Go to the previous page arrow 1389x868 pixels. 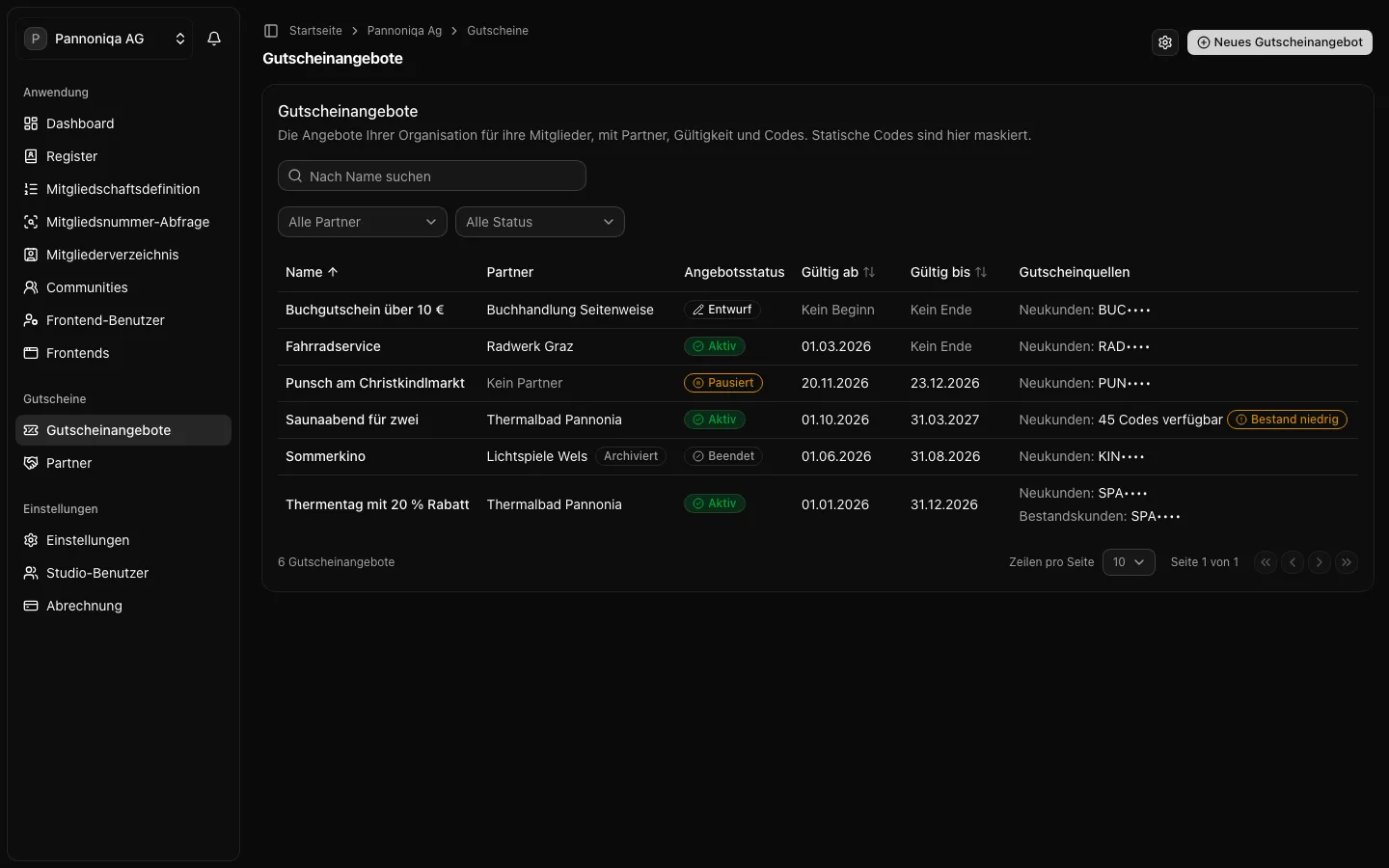pos(1293,562)
